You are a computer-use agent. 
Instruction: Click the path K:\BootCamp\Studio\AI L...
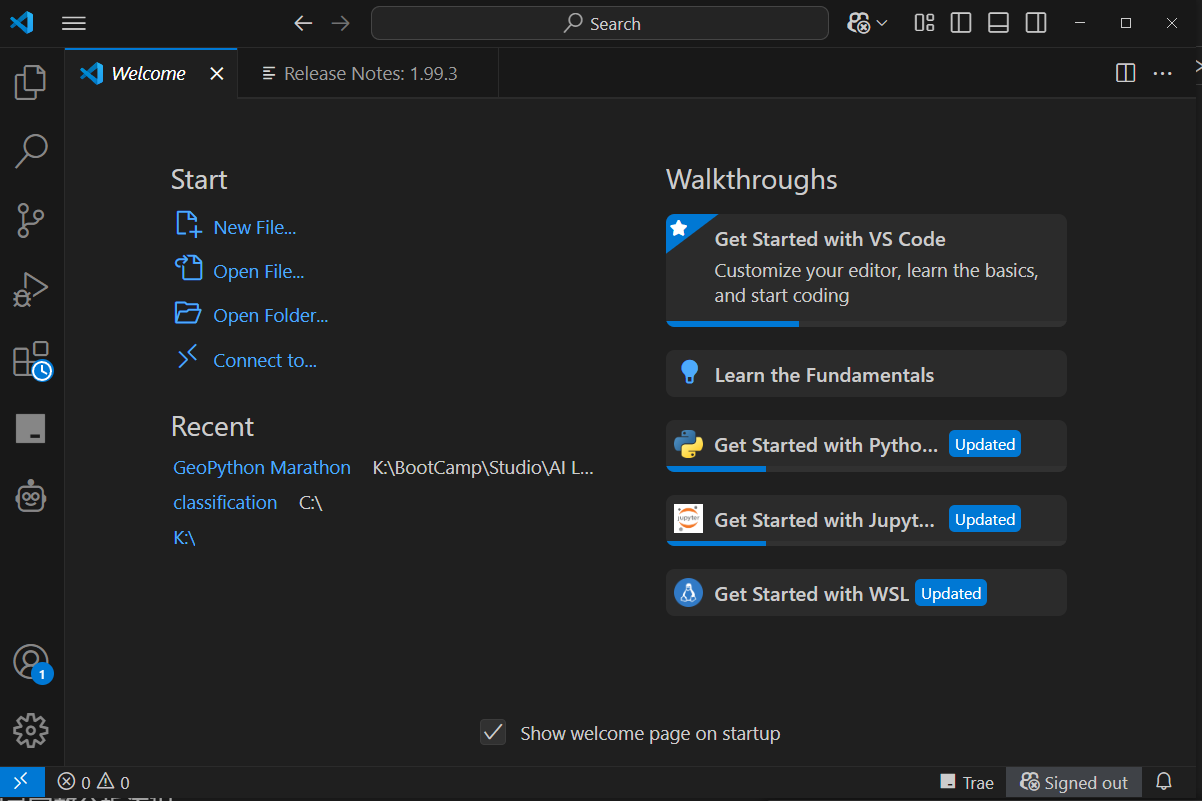pos(483,468)
